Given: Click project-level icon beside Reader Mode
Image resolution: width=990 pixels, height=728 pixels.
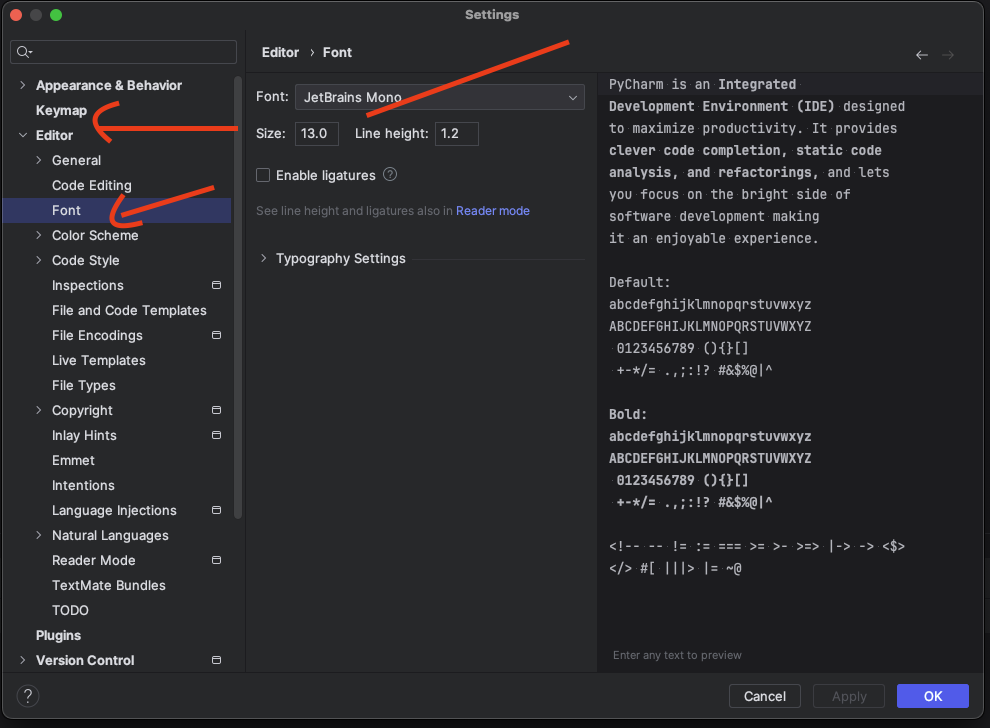Looking at the screenshot, I should (x=216, y=561).
